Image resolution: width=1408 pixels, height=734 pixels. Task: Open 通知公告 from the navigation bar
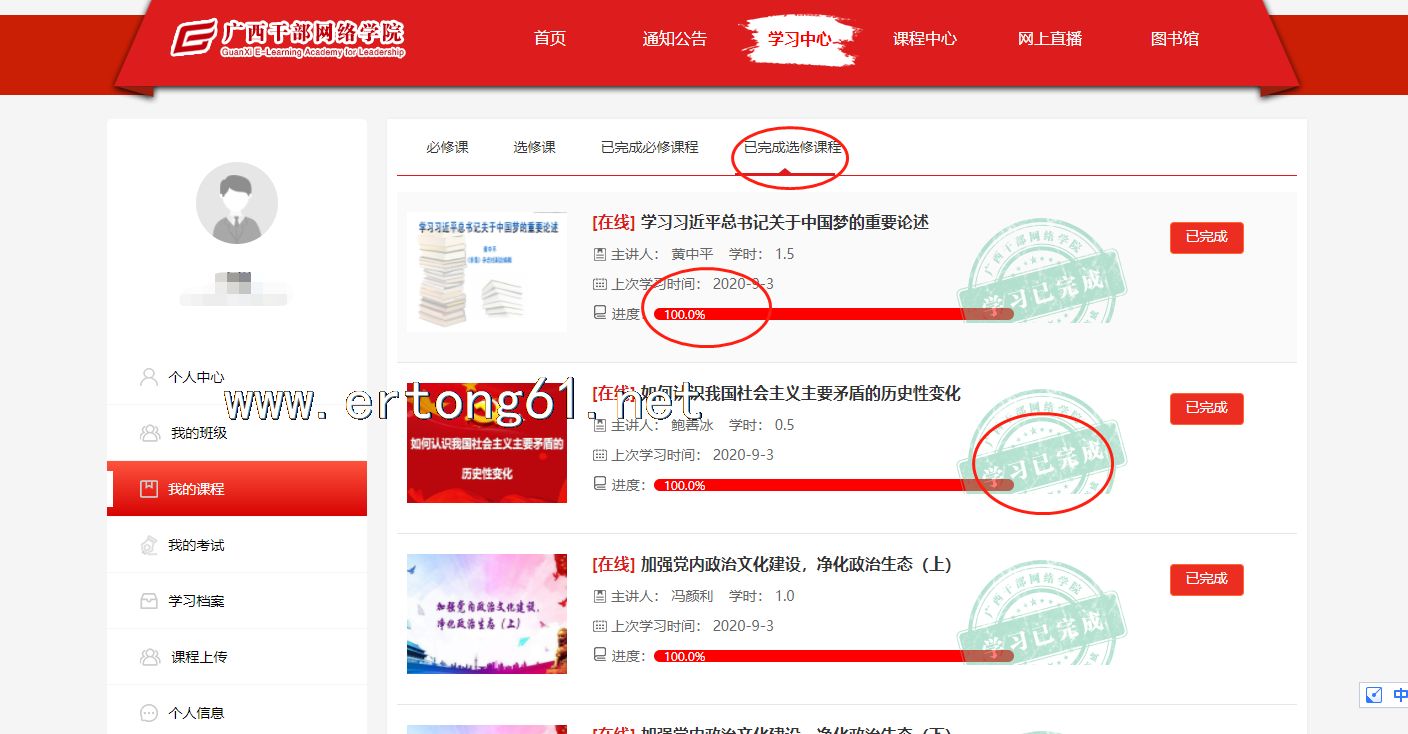674,39
